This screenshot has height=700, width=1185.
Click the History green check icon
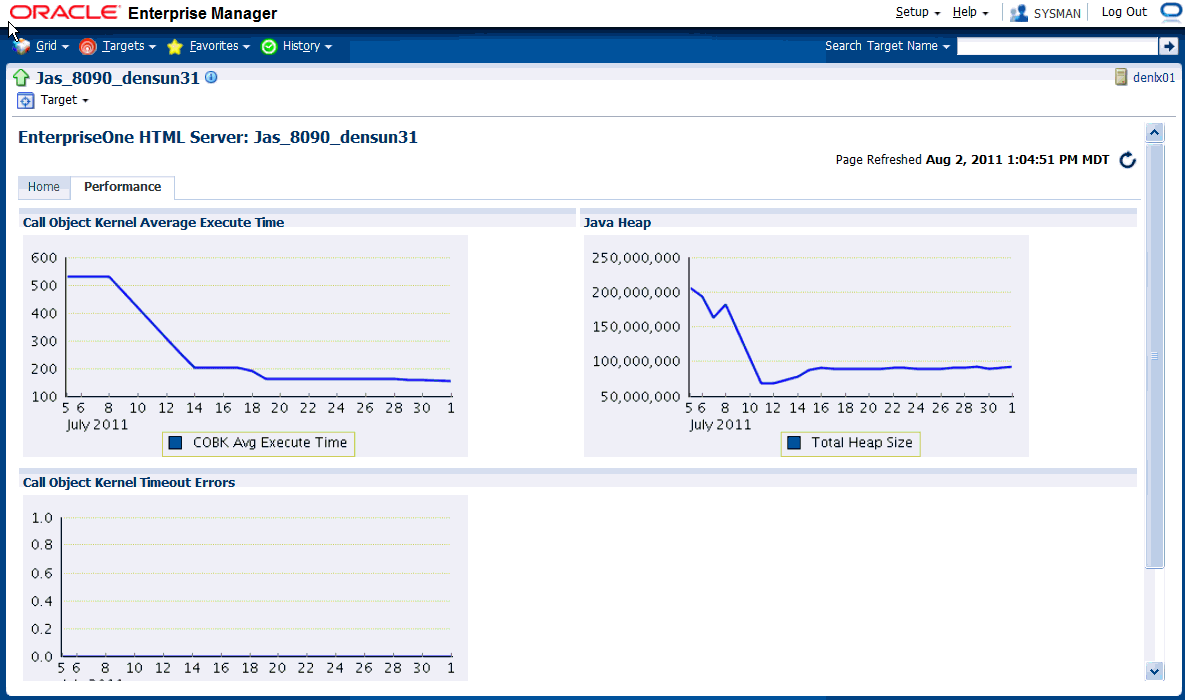268,47
